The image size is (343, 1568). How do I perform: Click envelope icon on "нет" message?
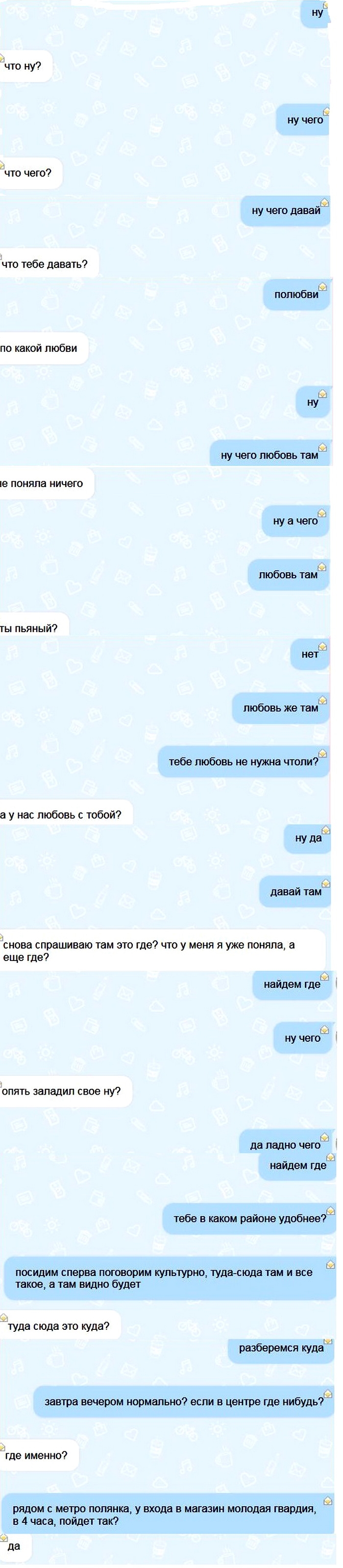tap(323, 646)
